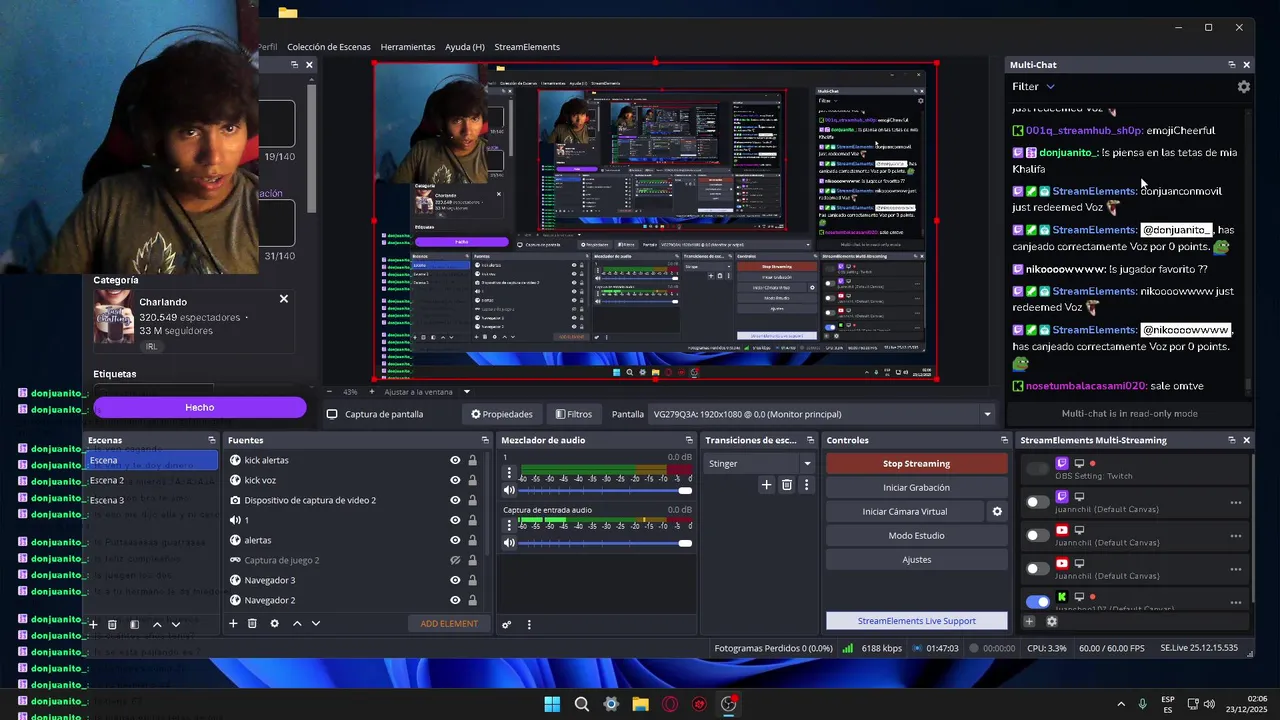
Task: Open the StreamElements menu
Action: (x=527, y=47)
